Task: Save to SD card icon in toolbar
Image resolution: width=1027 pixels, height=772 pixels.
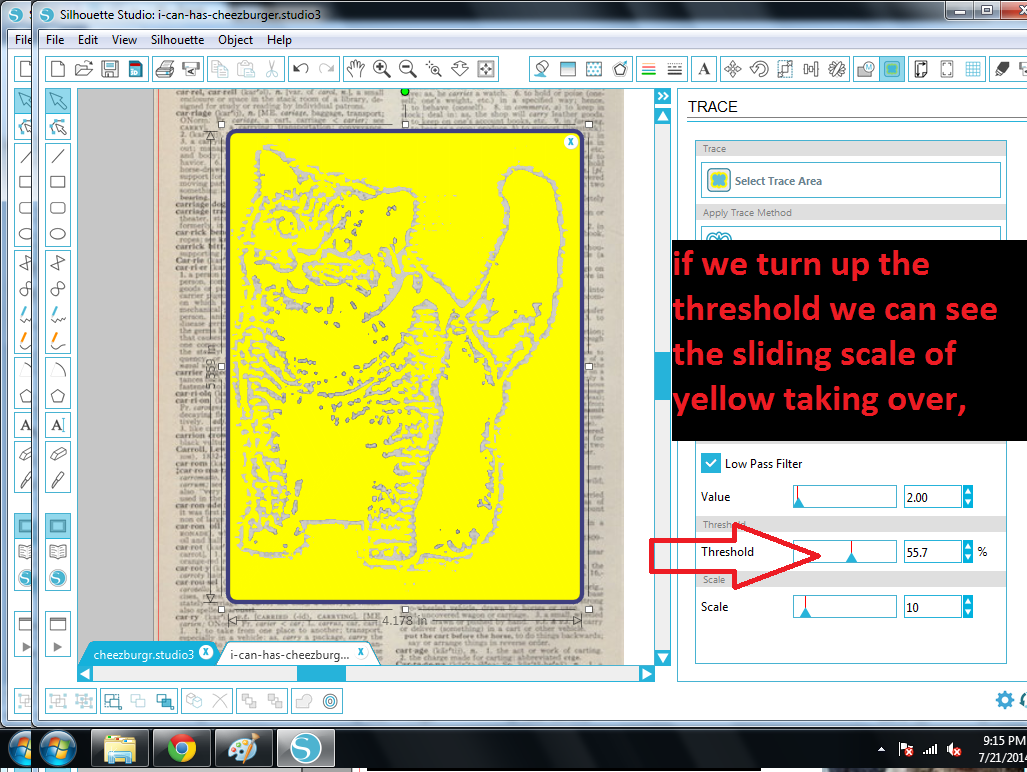Action: tap(136, 69)
